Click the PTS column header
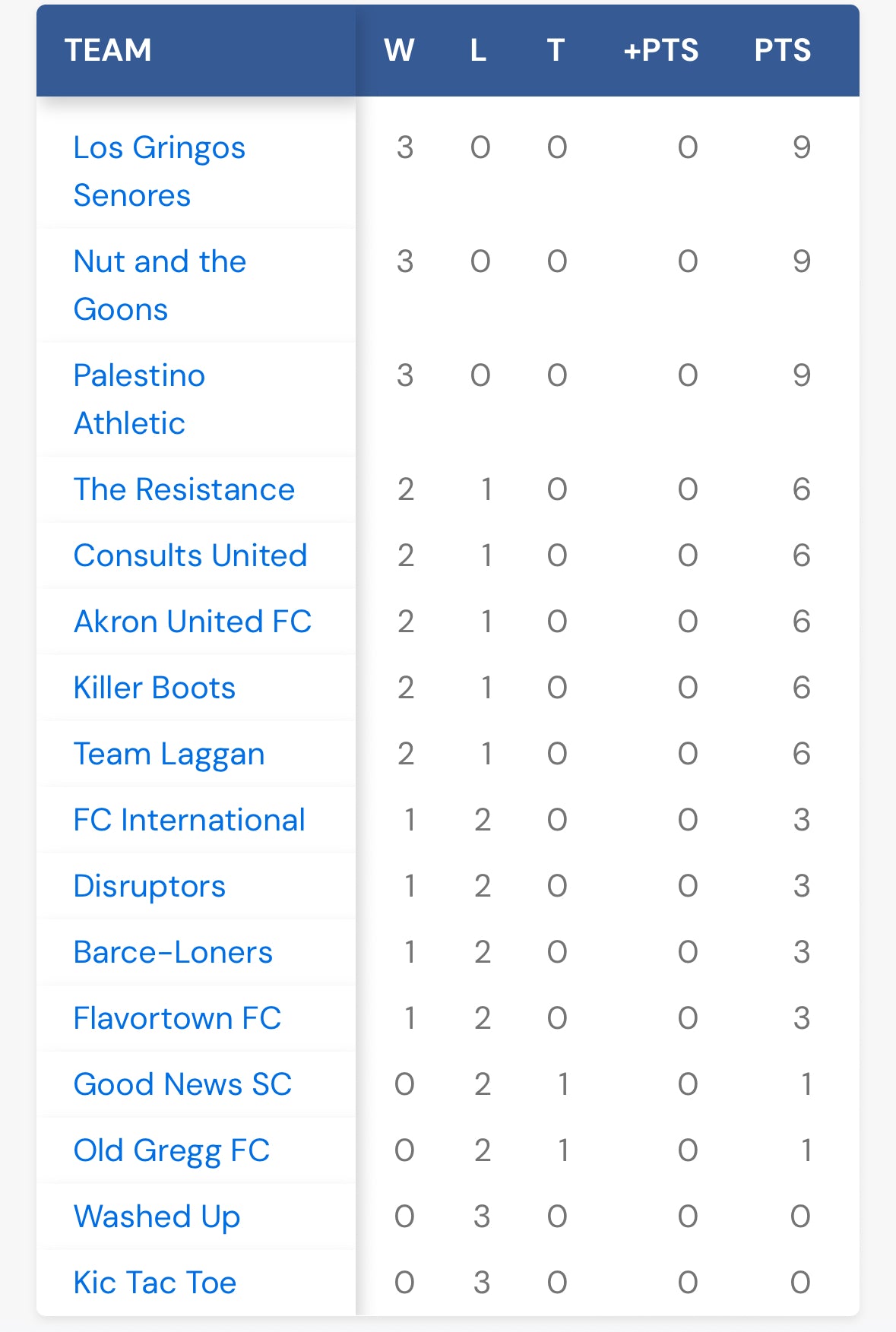This screenshot has height=1332, width=896. (783, 50)
